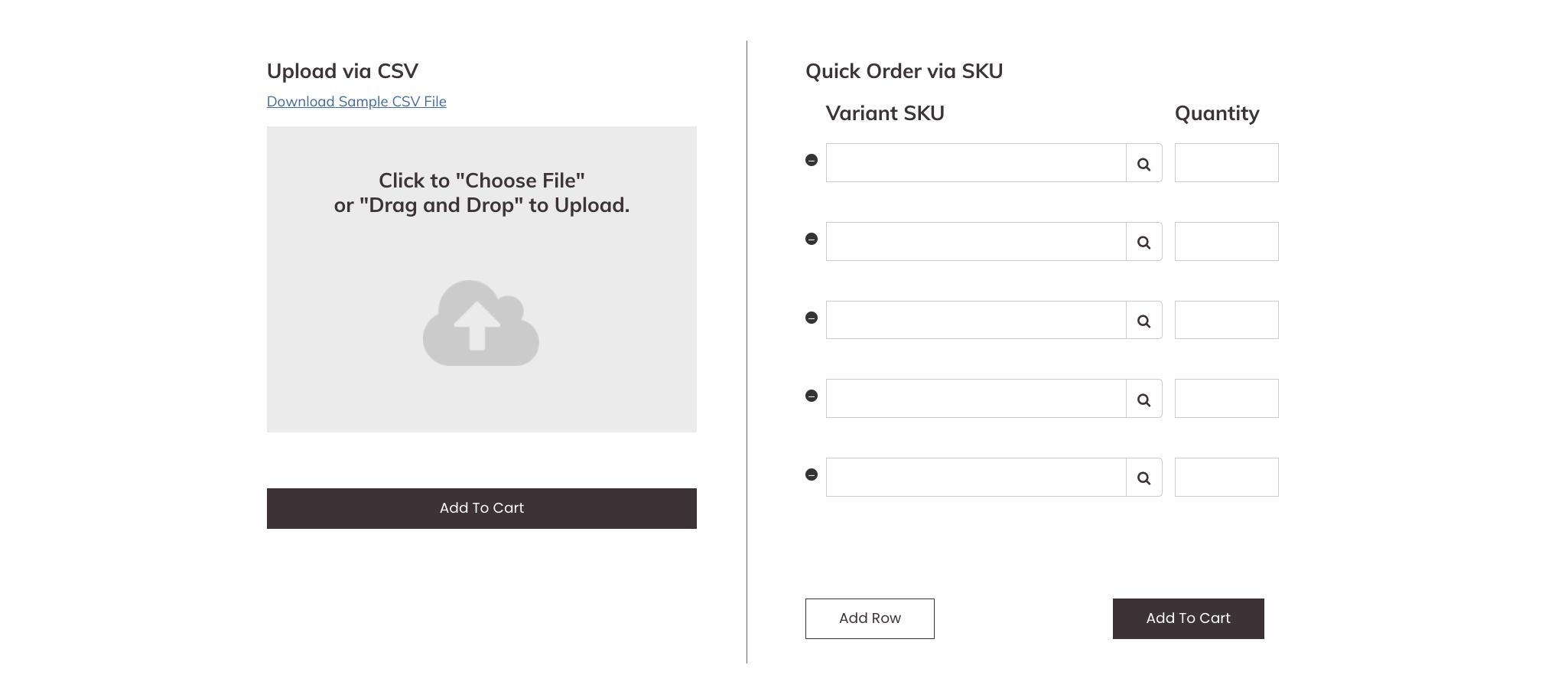Viewport: 1568px width, 698px height.
Task: Click the cloud upload icon
Action: 480,324
